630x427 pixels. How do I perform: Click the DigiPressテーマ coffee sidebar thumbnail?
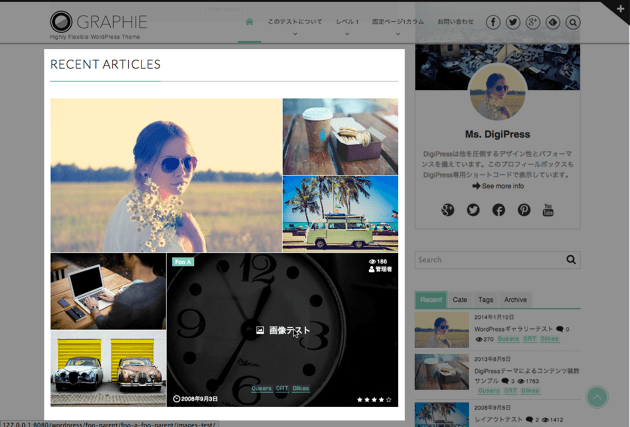pos(442,372)
